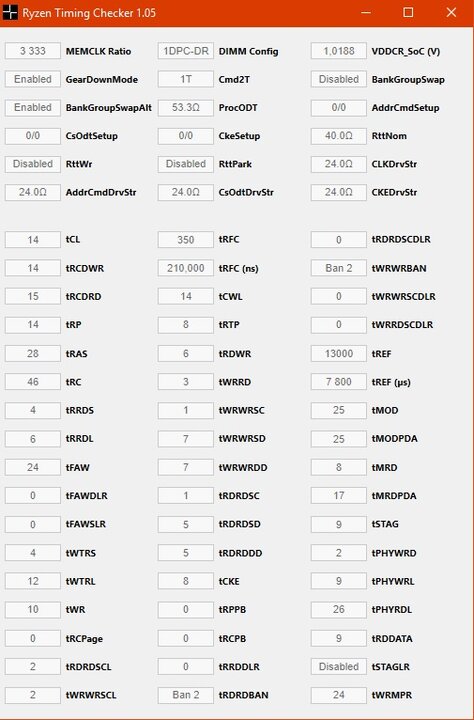Select the tRFC value field
The height and width of the screenshot is (720, 474).
pos(186,240)
